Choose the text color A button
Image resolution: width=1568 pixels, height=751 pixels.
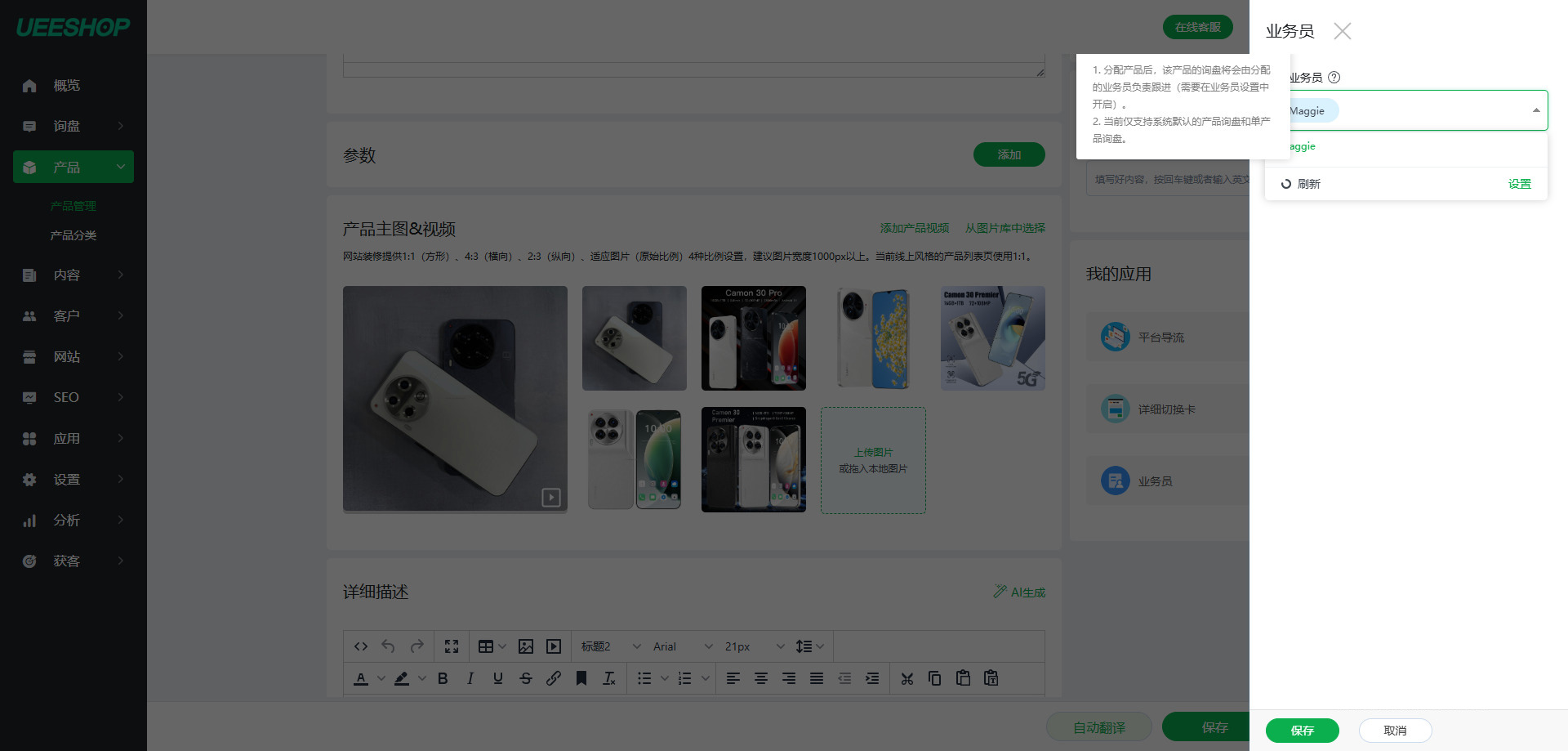coord(361,678)
